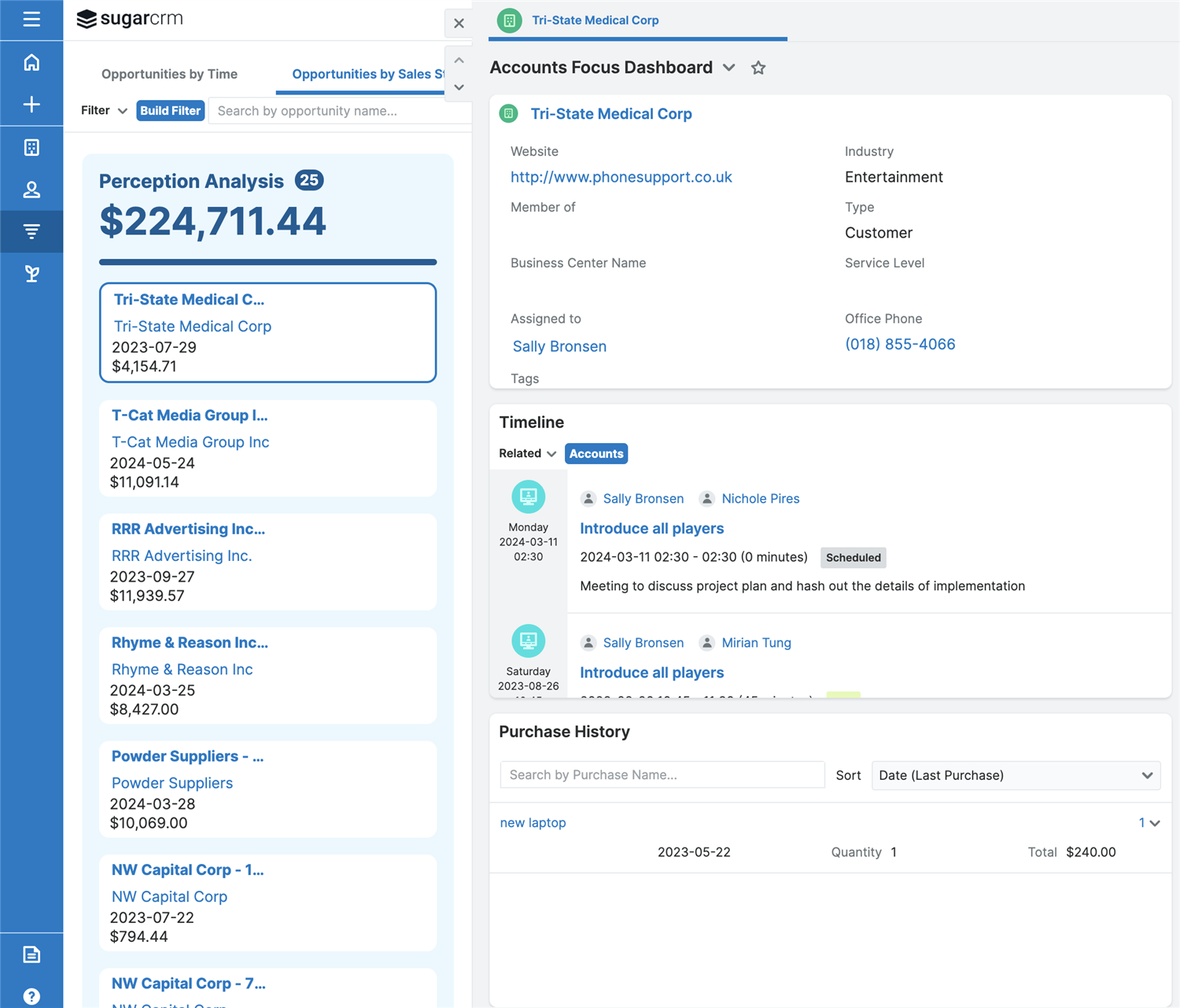
Task: Expand the Filter dropdown
Action: click(x=104, y=111)
